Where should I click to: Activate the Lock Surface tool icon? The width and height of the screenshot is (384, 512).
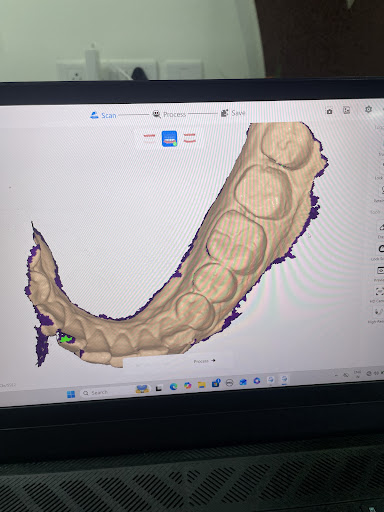click(381, 249)
